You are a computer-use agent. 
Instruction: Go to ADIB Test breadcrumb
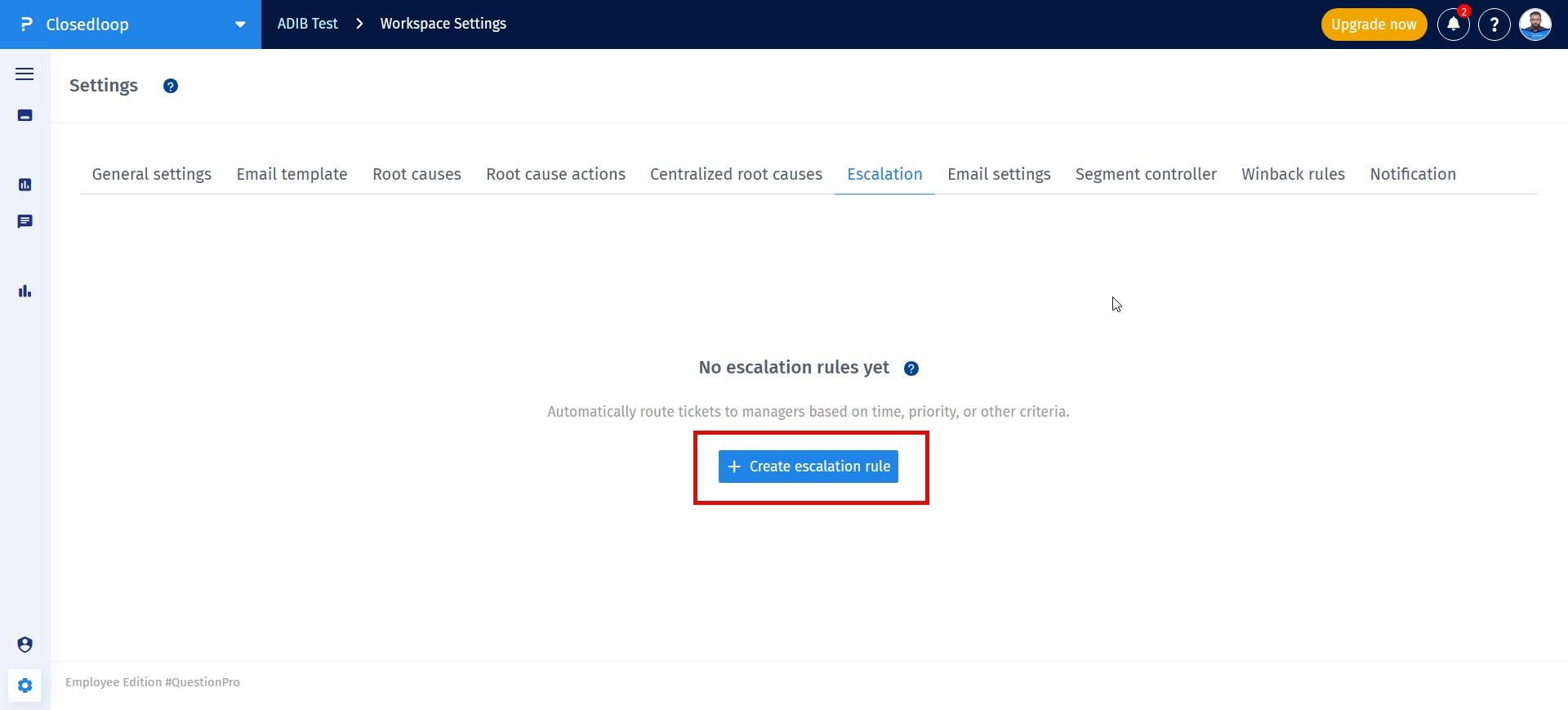pyautogui.click(x=307, y=24)
